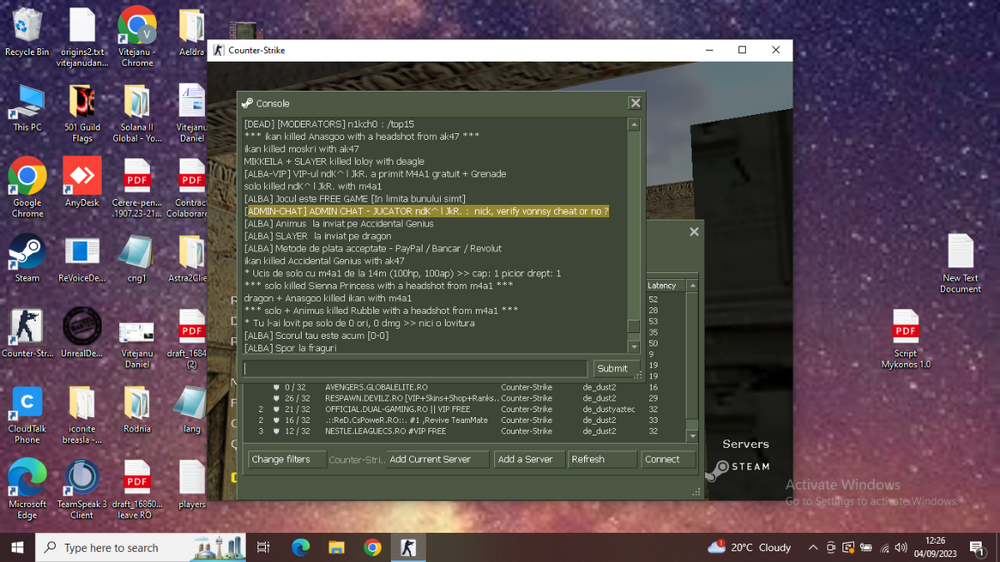Click the Counter-Strike icon in the taskbar

(x=408, y=548)
